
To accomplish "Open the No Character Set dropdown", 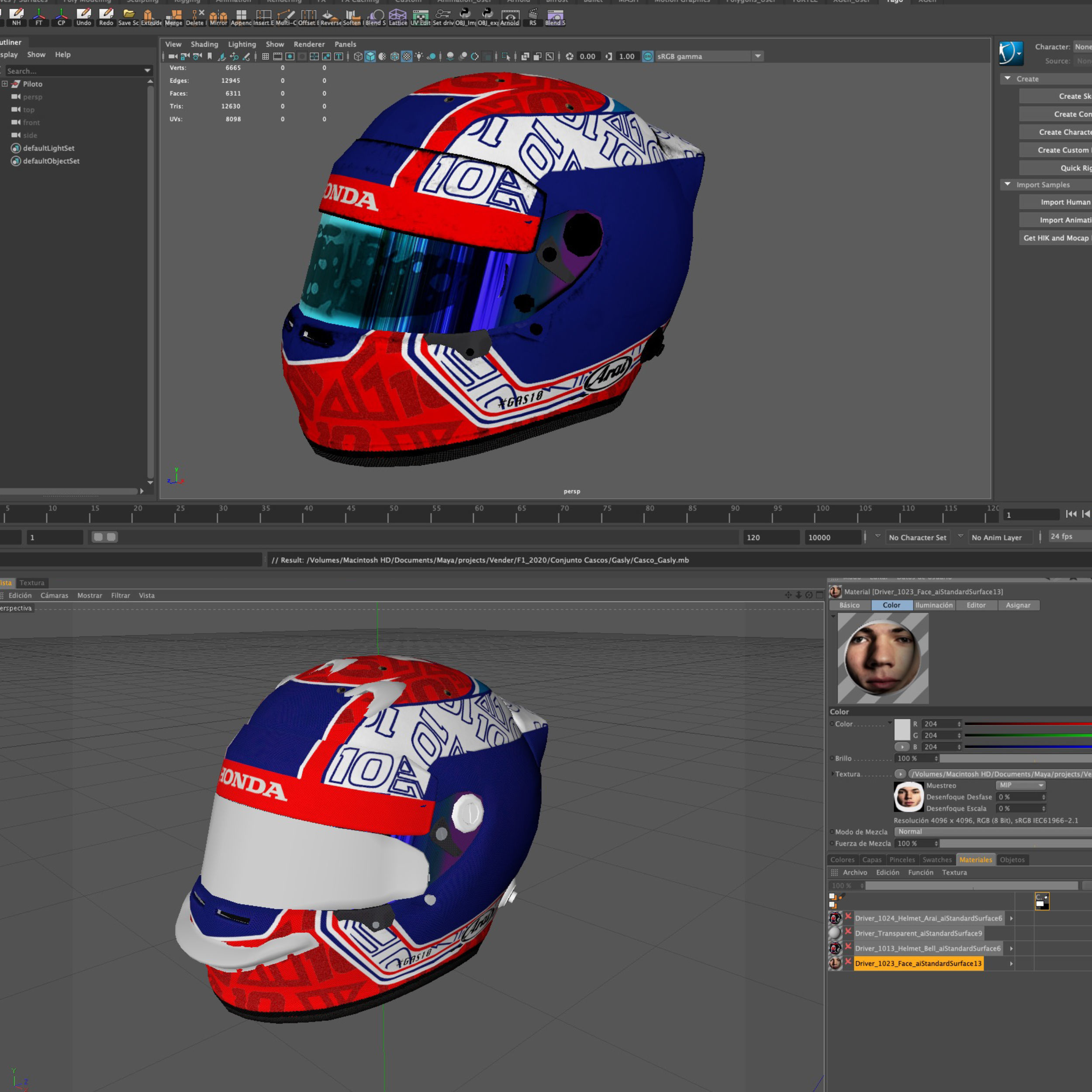I will pos(917,538).
